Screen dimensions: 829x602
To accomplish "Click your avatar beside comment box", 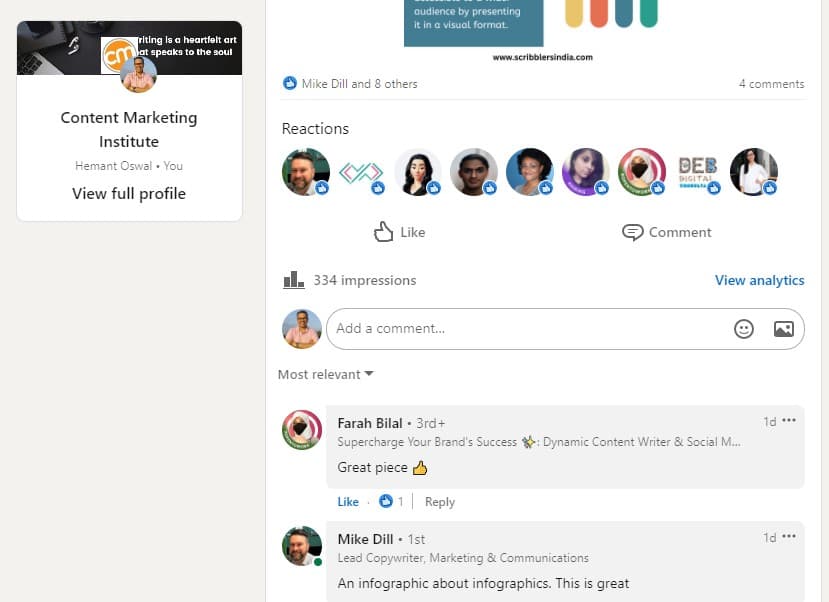I will pyautogui.click(x=302, y=329).
